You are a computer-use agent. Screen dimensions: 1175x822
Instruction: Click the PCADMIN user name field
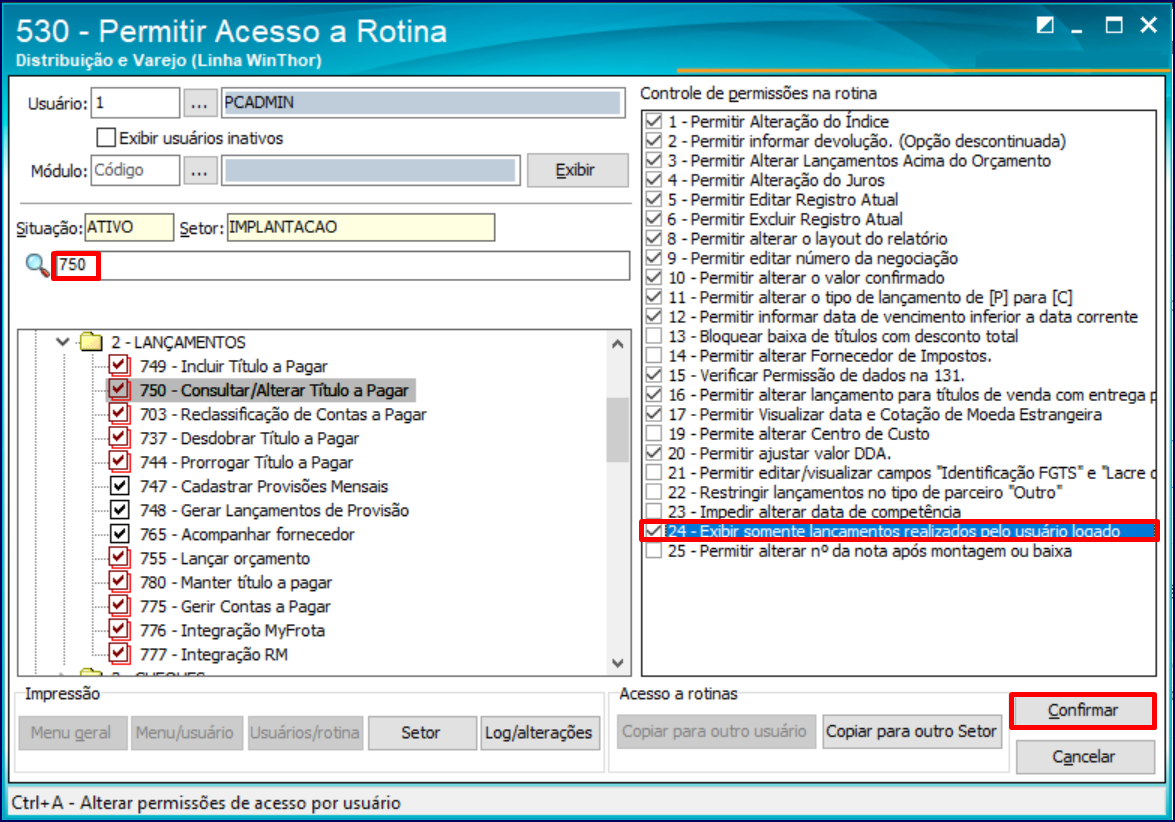[x=423, y=103]
